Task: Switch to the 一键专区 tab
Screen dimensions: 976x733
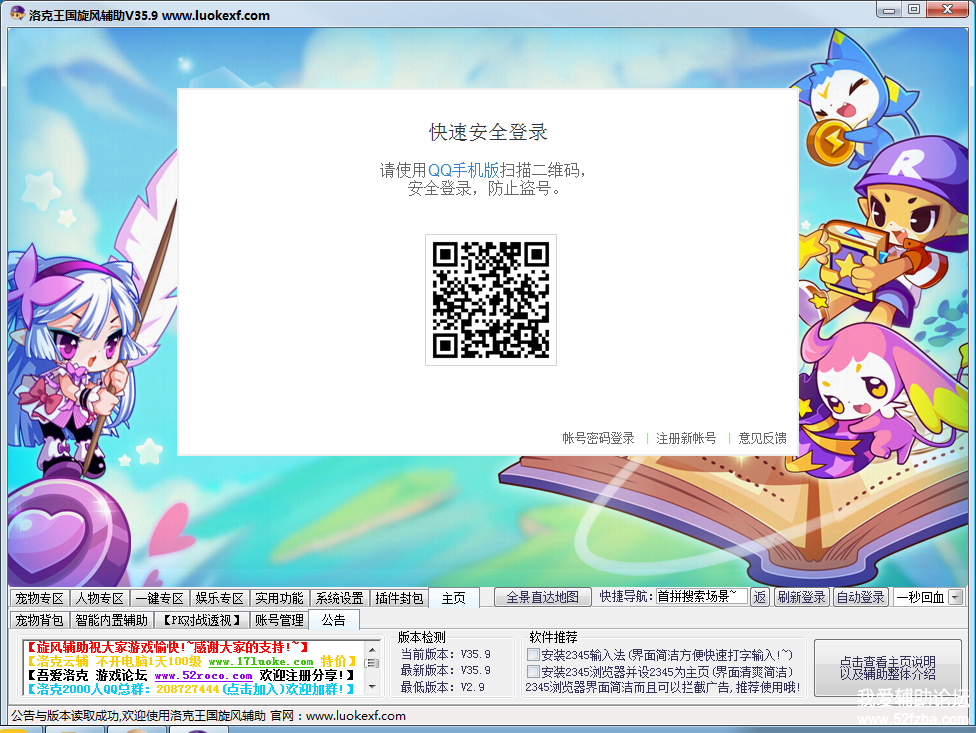Action: 160,598
